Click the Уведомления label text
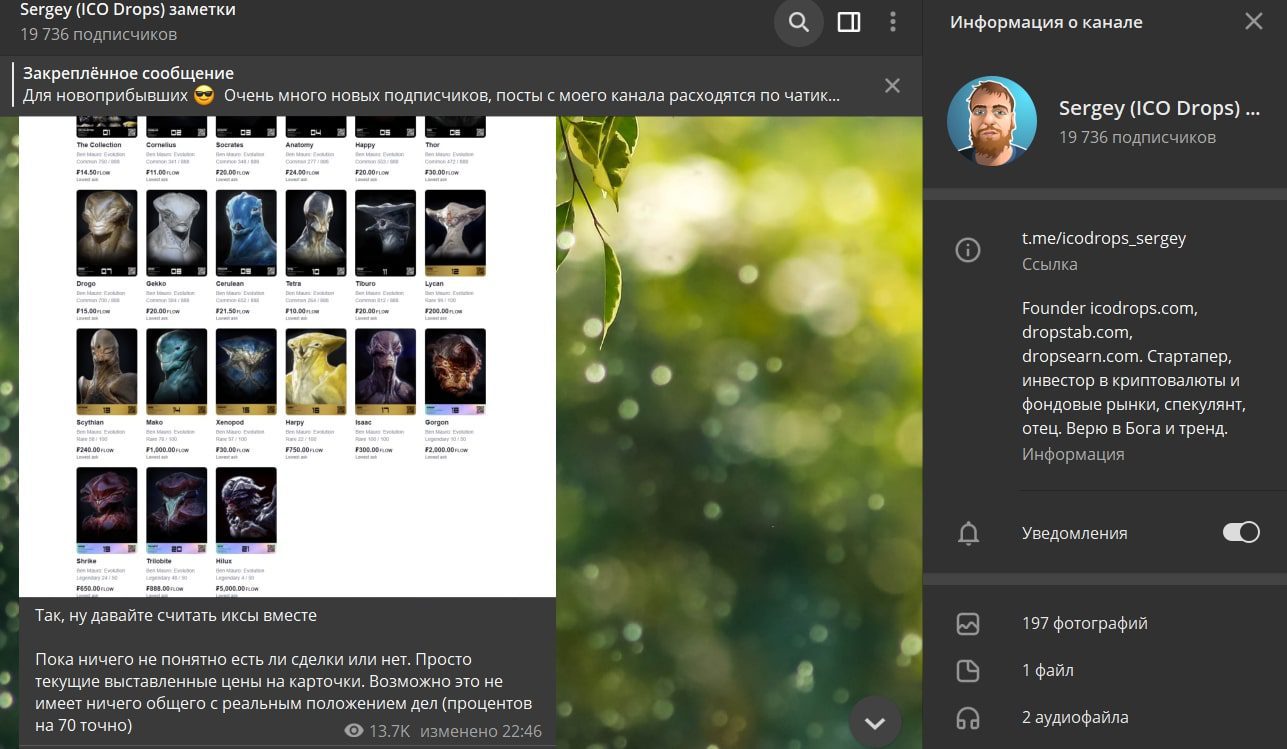Image resolution: width=1287 pixels, height=749 pixels. [x=1075, y=533]
